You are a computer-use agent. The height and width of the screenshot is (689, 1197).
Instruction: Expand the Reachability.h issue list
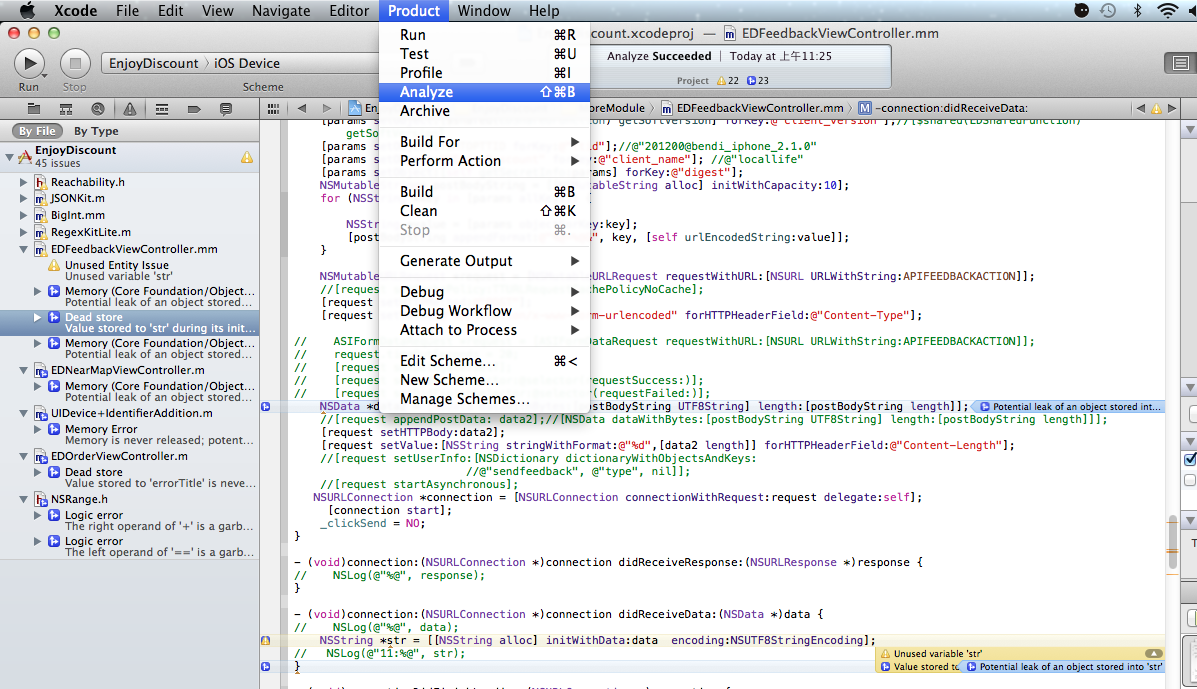(x=24, y=182)
